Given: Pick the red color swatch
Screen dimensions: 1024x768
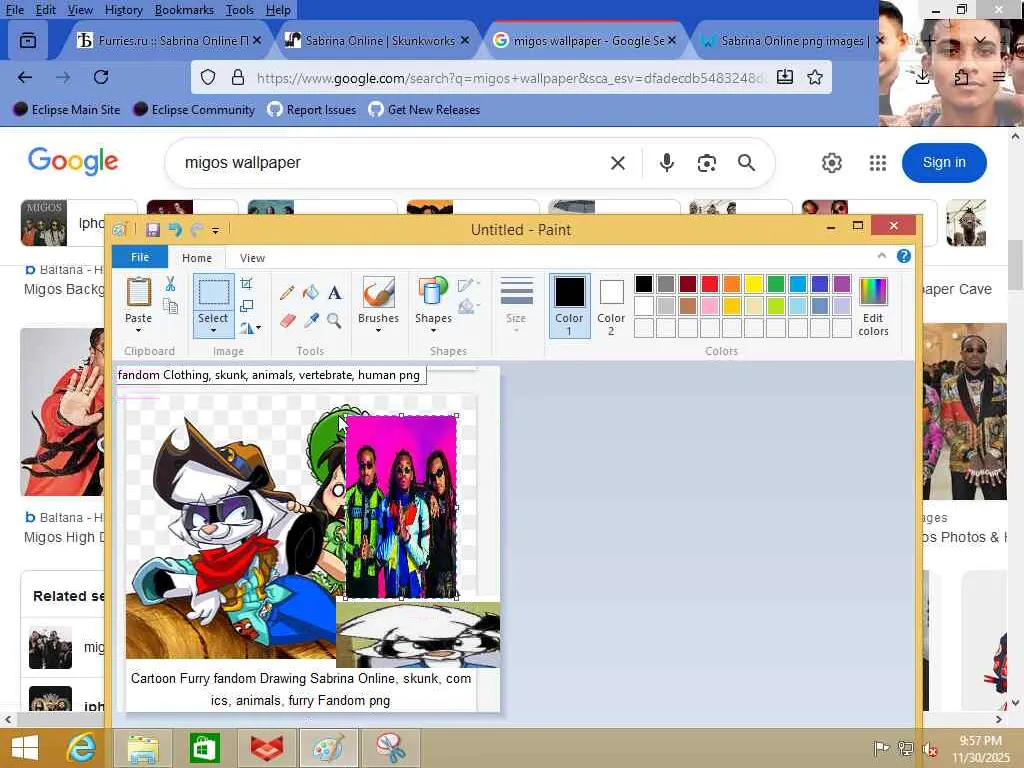Looking at the screenshot, I should pos(710,283).
